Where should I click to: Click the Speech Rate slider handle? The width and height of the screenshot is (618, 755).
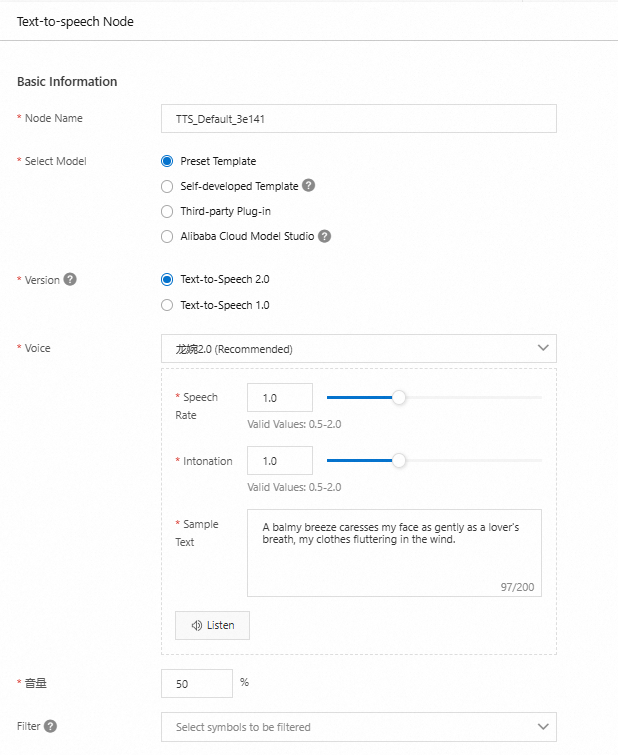coord(399,398)
